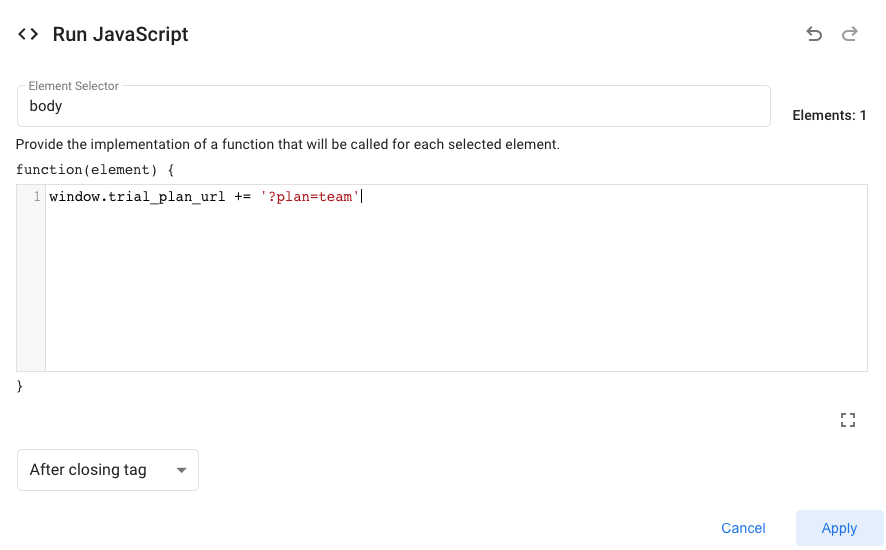
Task: Click the += operator in the code
Action: [243, 197]
